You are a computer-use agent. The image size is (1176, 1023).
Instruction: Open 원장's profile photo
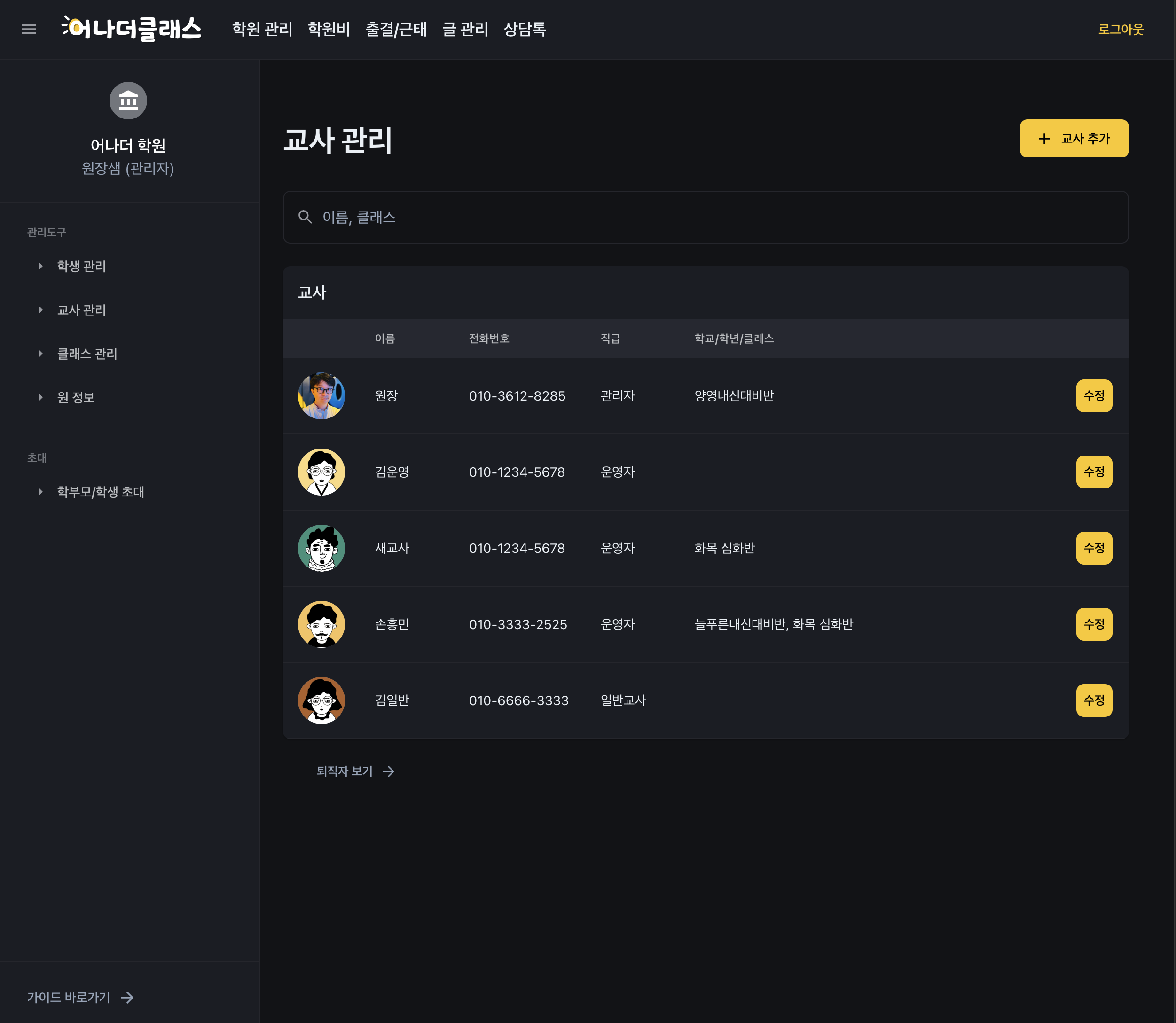[x=321, y=396]
